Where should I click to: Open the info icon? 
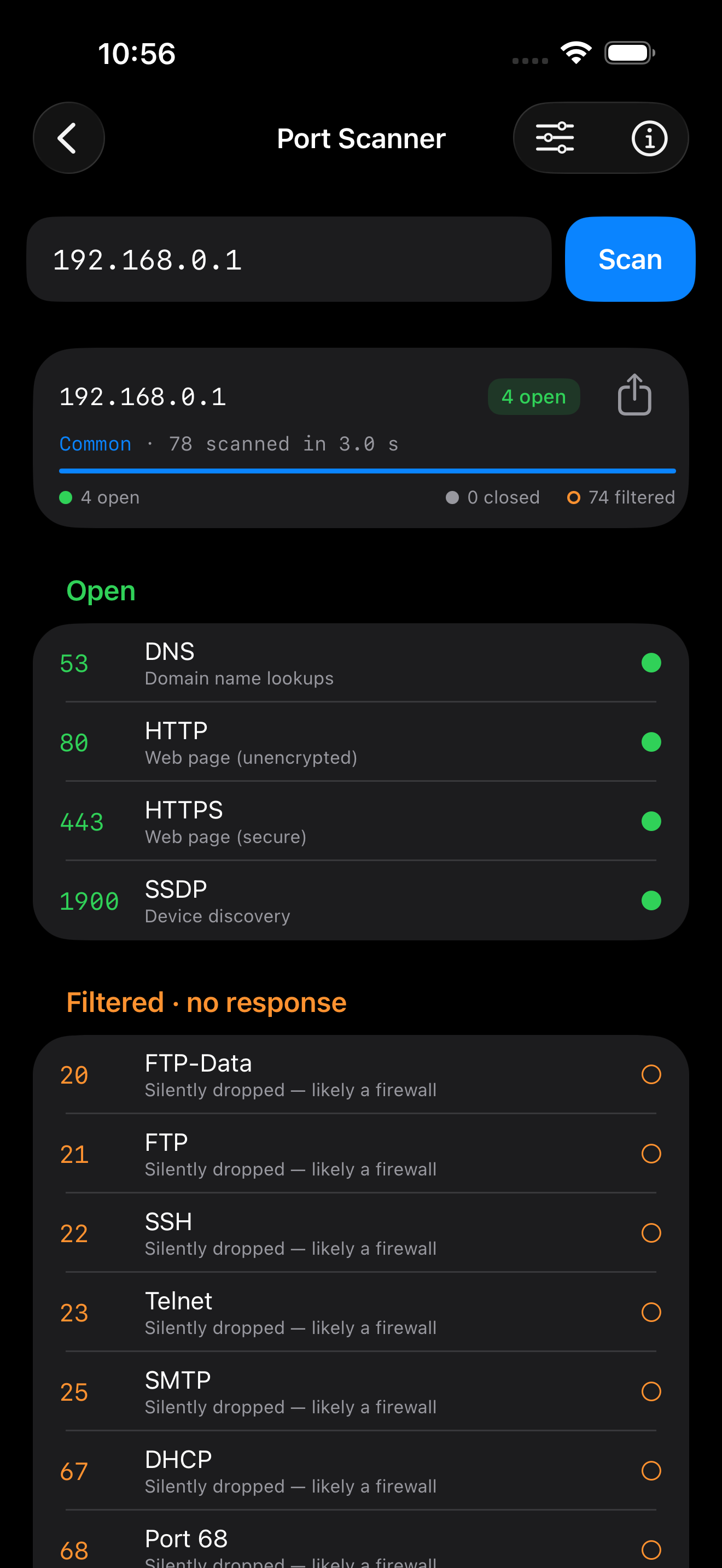pyautogui.click(x=649, y=138)
